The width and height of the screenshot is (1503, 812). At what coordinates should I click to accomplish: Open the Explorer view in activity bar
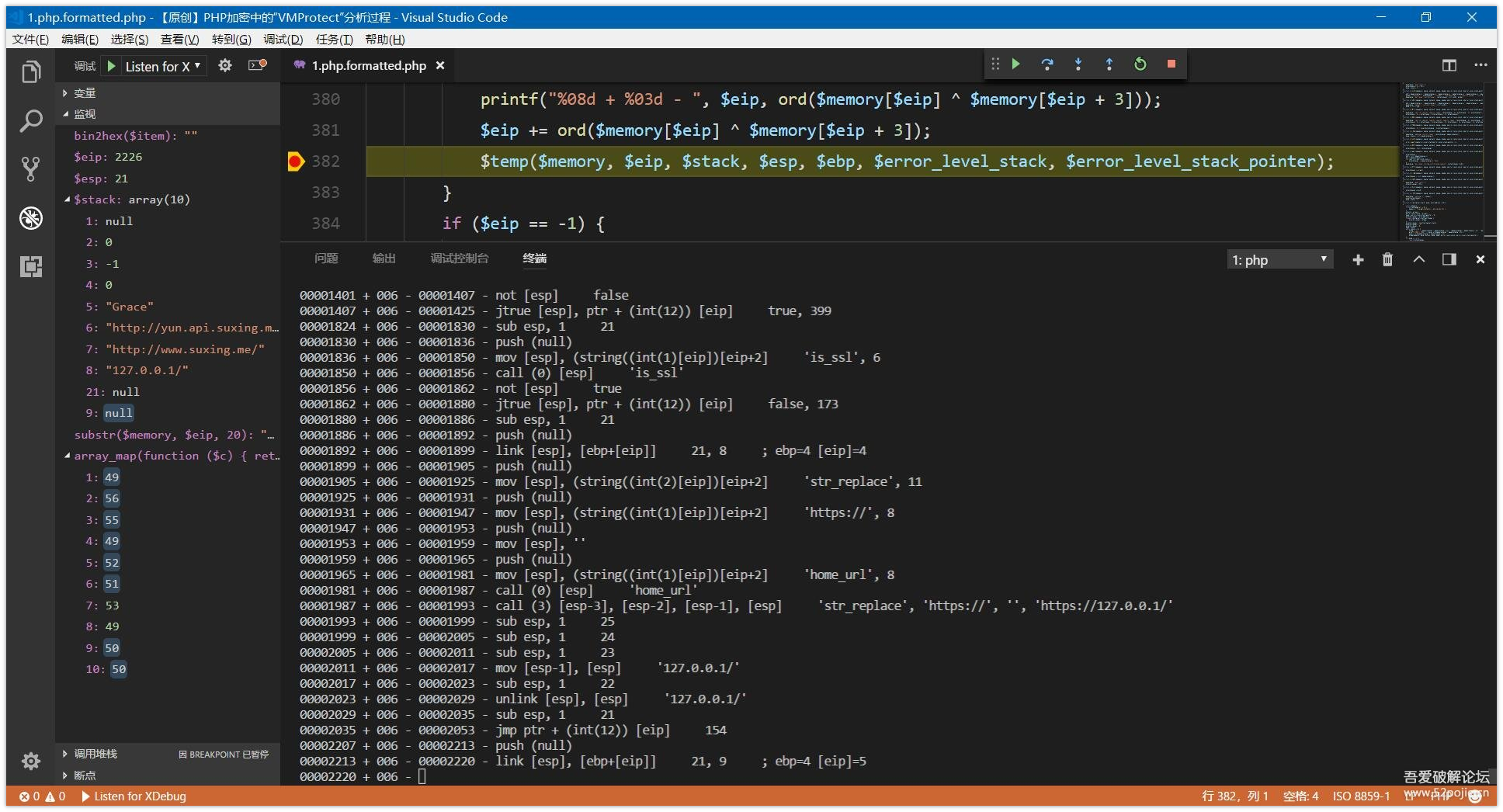pos(31,73)
